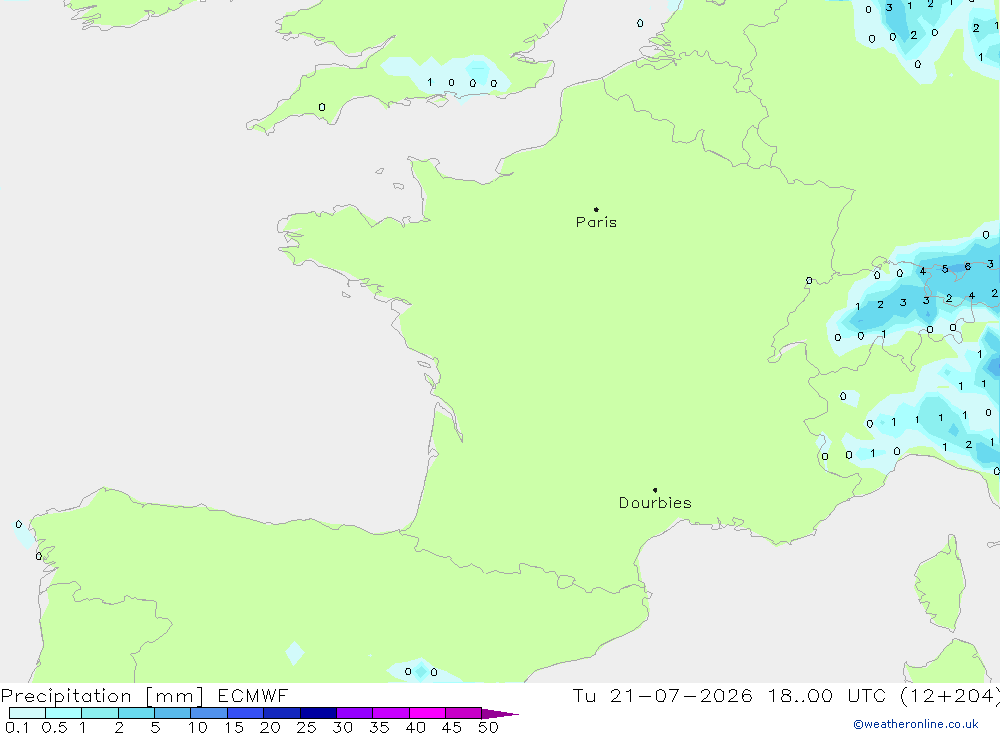Click the 0 value over Cornwall
The image size is (1000, 733).
[321, 107]
